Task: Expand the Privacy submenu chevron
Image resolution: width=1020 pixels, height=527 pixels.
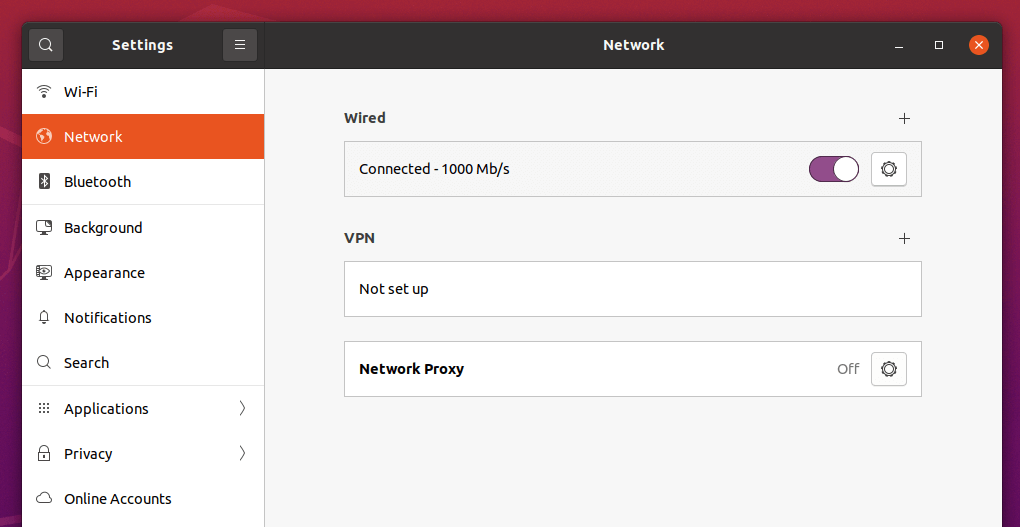Action: point(242,453)
